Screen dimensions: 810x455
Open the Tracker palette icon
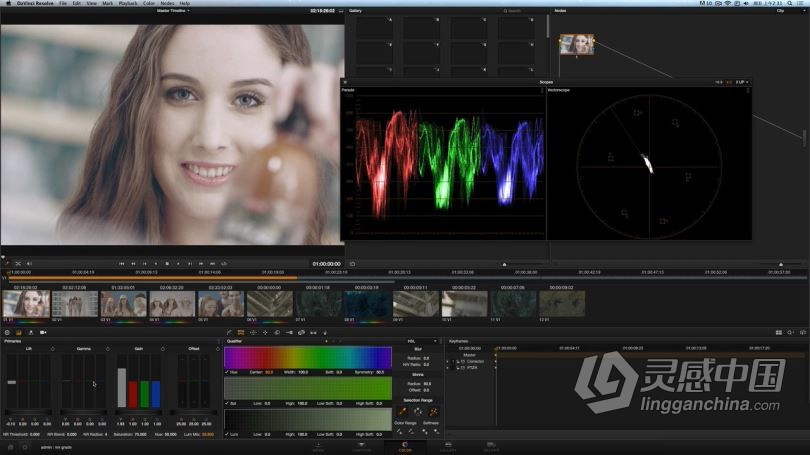click(265, 333)
